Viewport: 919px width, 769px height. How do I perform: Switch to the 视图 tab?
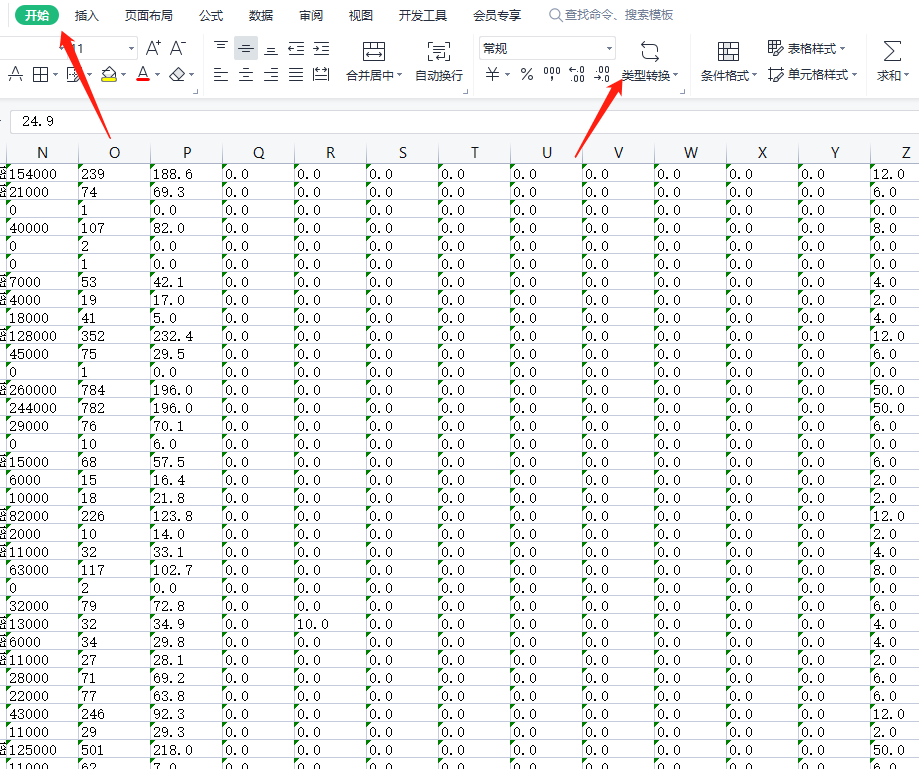coord(360,15)
